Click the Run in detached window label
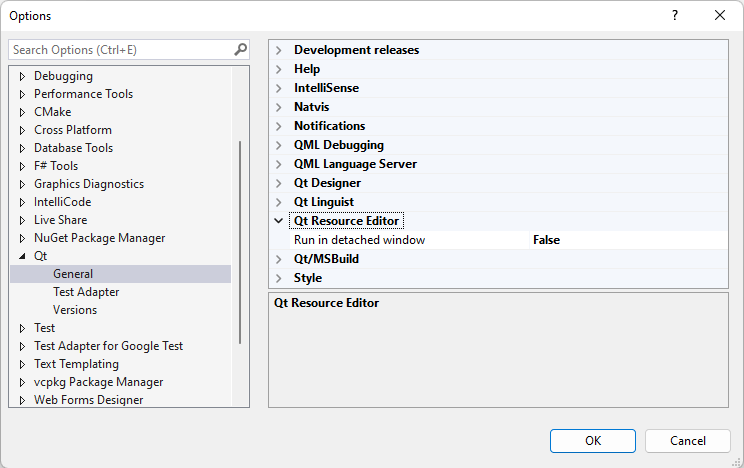744x468 pixels. coord(359,240)
